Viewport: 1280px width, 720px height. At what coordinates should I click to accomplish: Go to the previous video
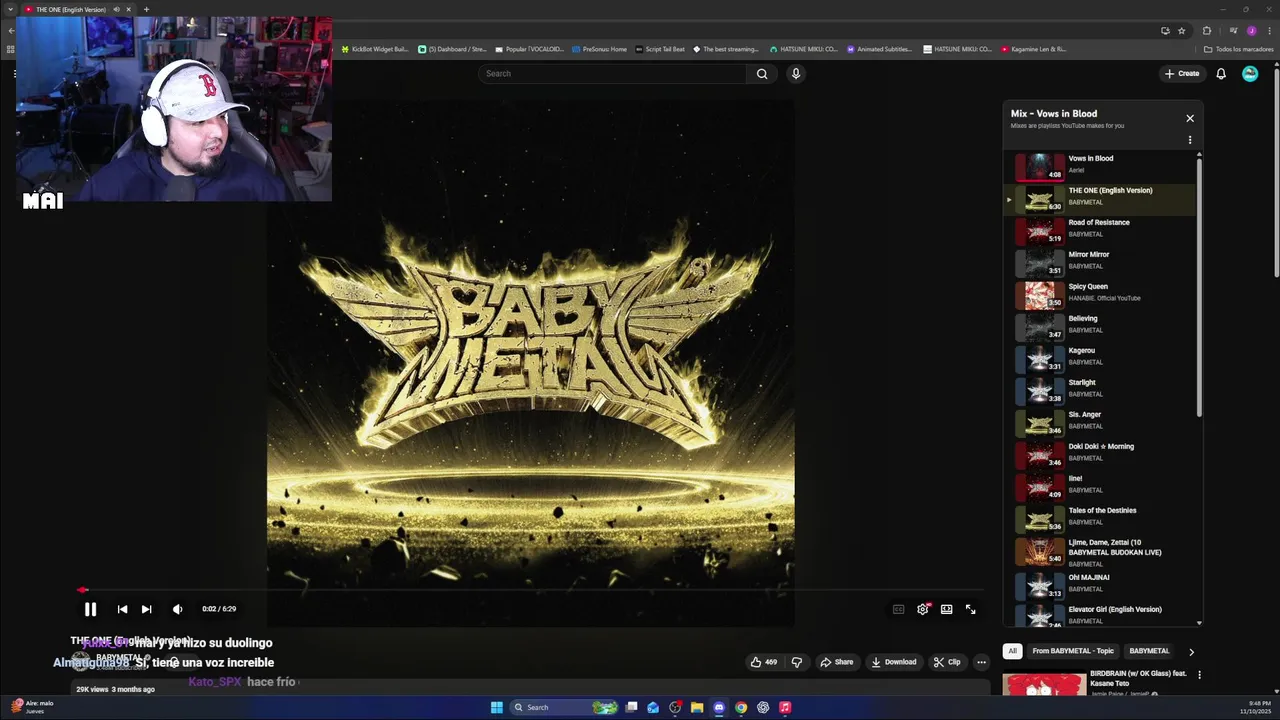coord(122,609)
